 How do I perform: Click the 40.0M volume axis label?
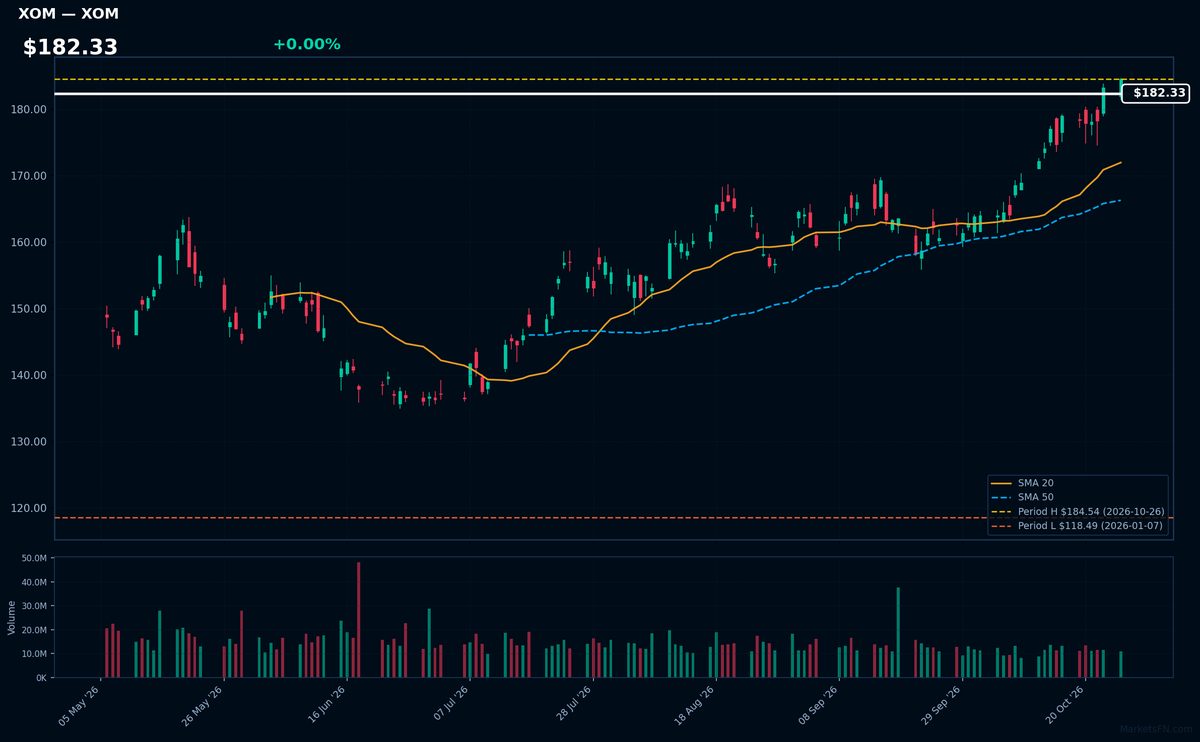(x=33, y=582)
